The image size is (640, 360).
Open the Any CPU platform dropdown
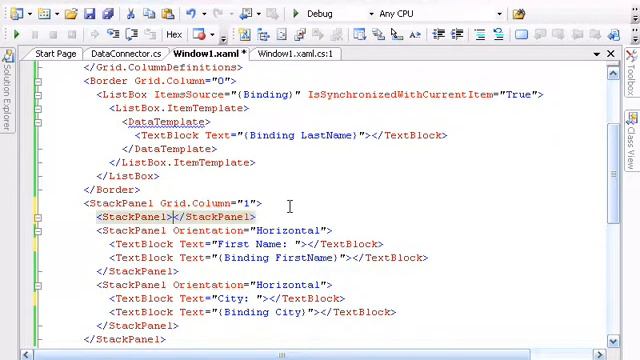pos(499,14)
